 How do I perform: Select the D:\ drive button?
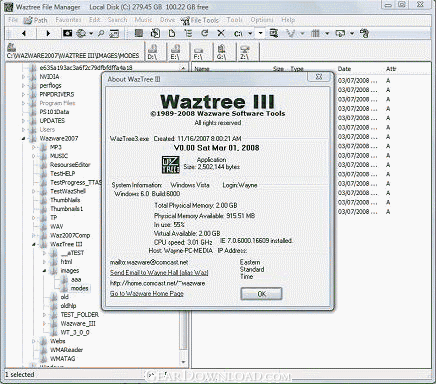click(152, 52)
